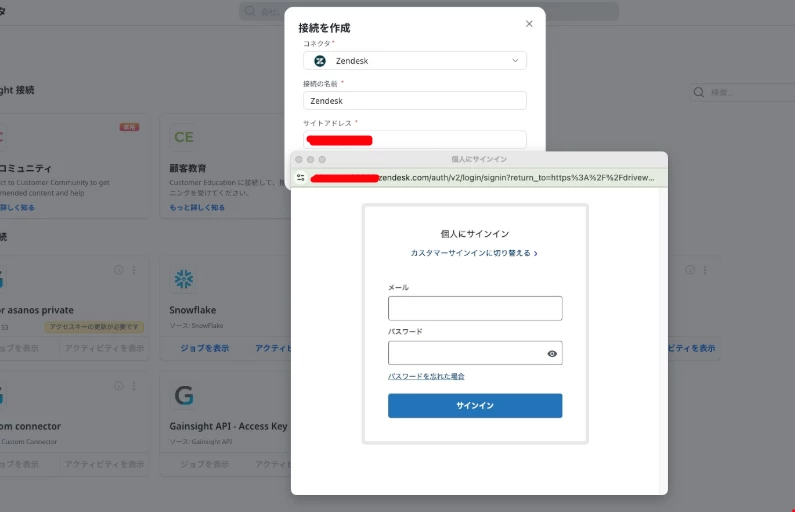This screenshot has height=512, width=795.
Task: Close the 接続を作成 dialog with X
Action: coord(529,24)
